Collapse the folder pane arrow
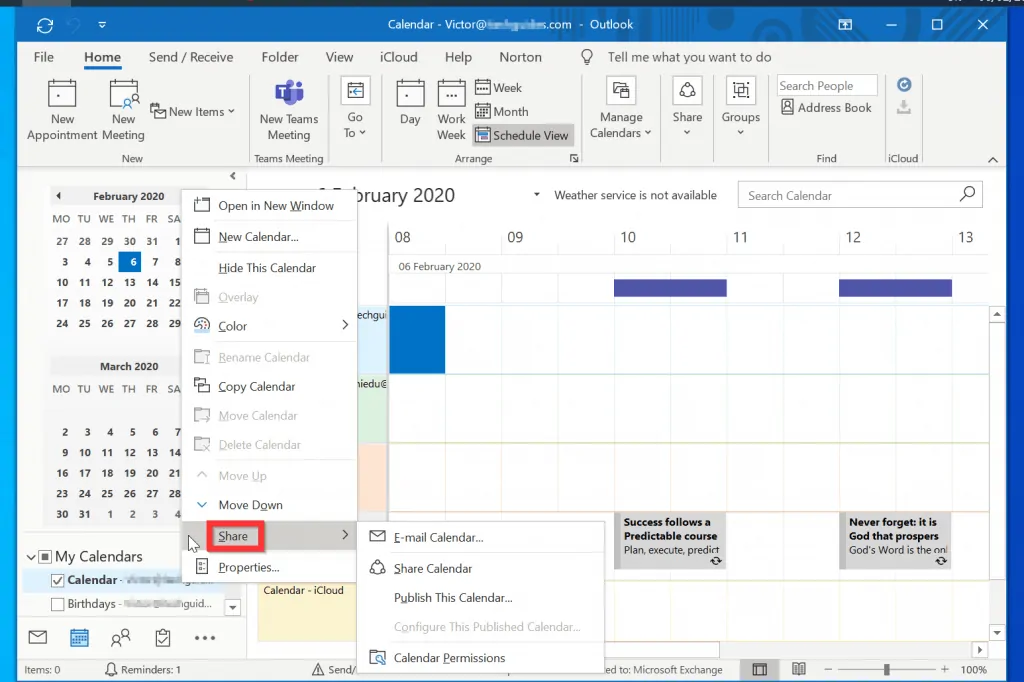The image size is (1024, 682). pyautogui.click(x=233, y=176)
